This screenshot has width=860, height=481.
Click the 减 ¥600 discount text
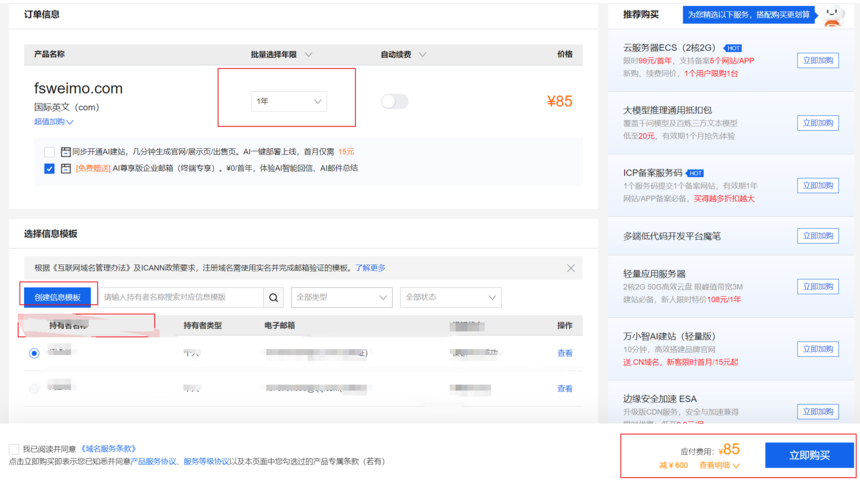(x=673, y=466)
